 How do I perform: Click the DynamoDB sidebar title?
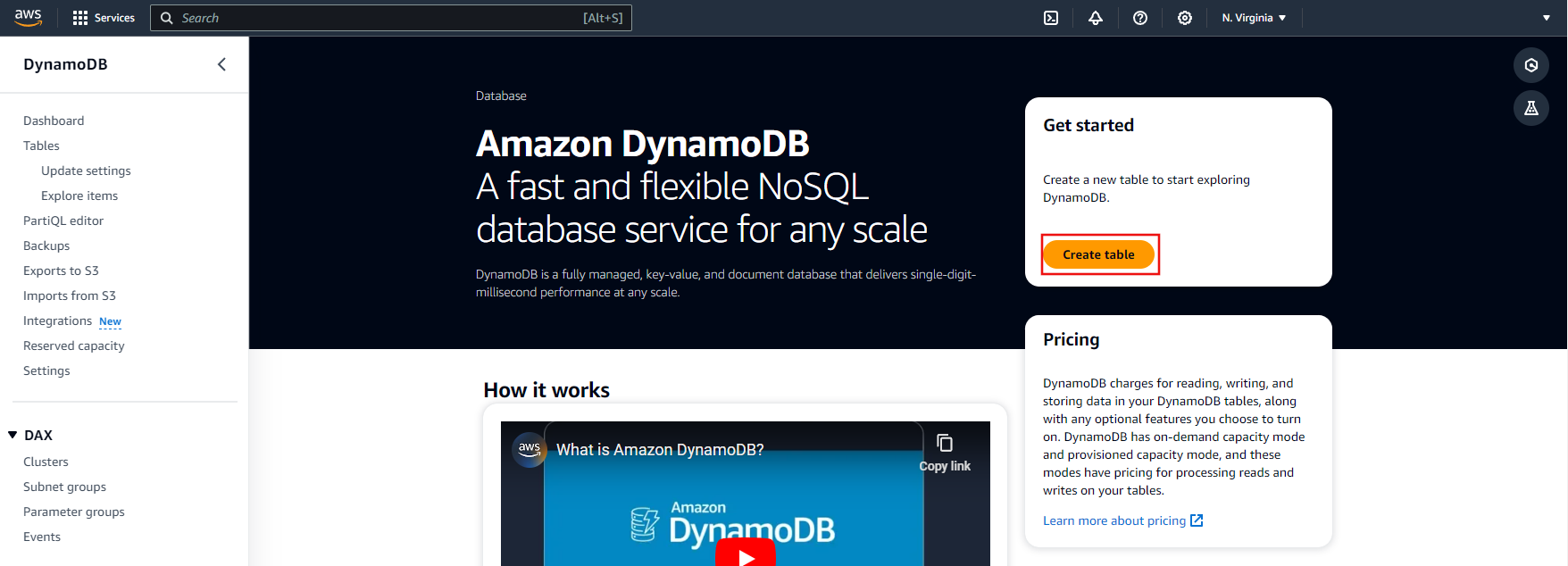[x=65, y=64]
